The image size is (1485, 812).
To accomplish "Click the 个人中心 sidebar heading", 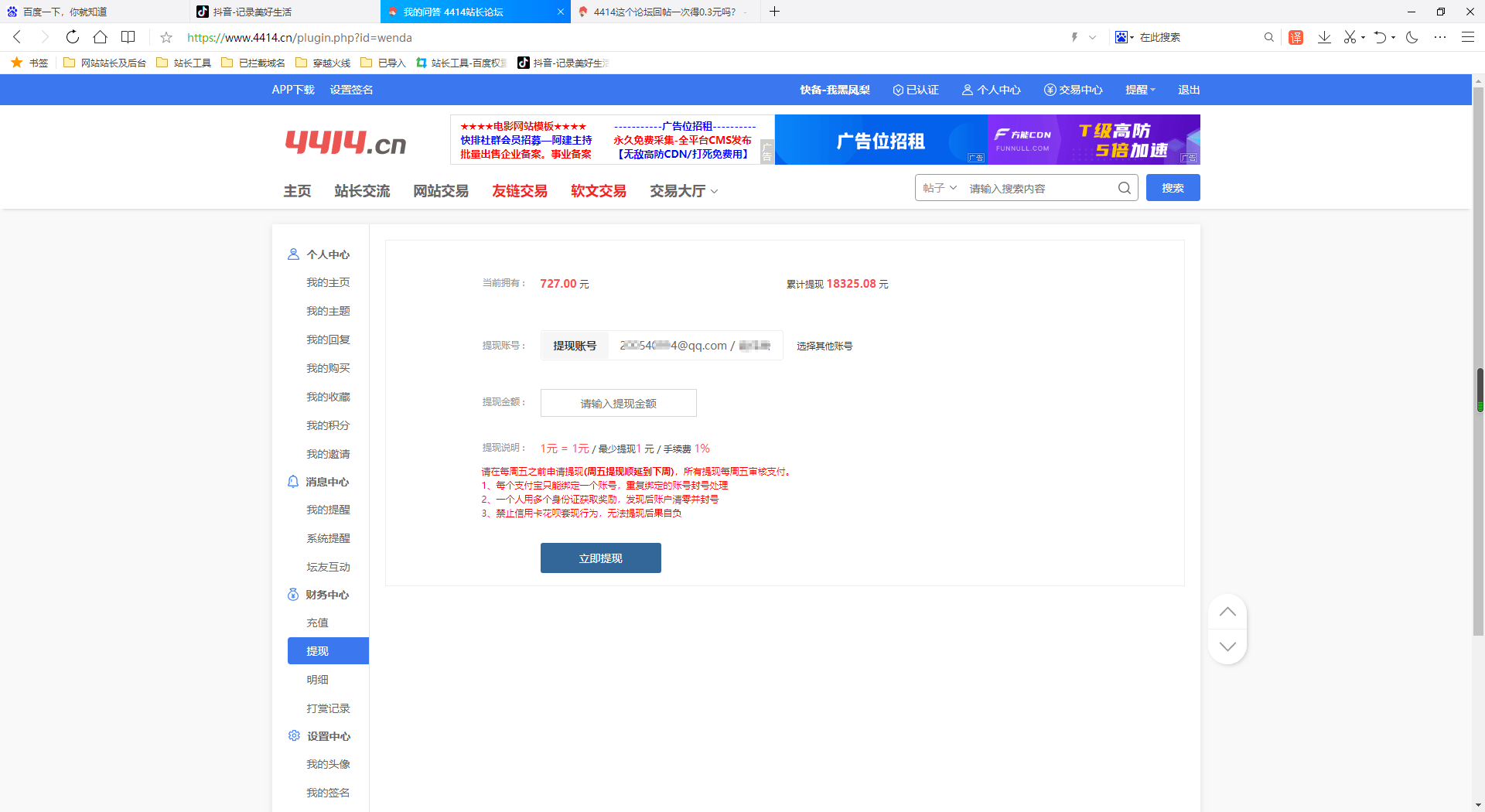I will (x=327, y=254).
